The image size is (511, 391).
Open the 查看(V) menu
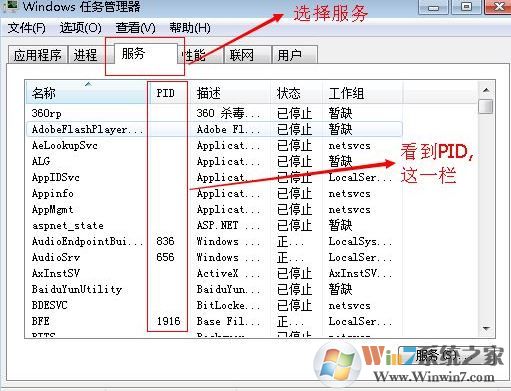135,28
